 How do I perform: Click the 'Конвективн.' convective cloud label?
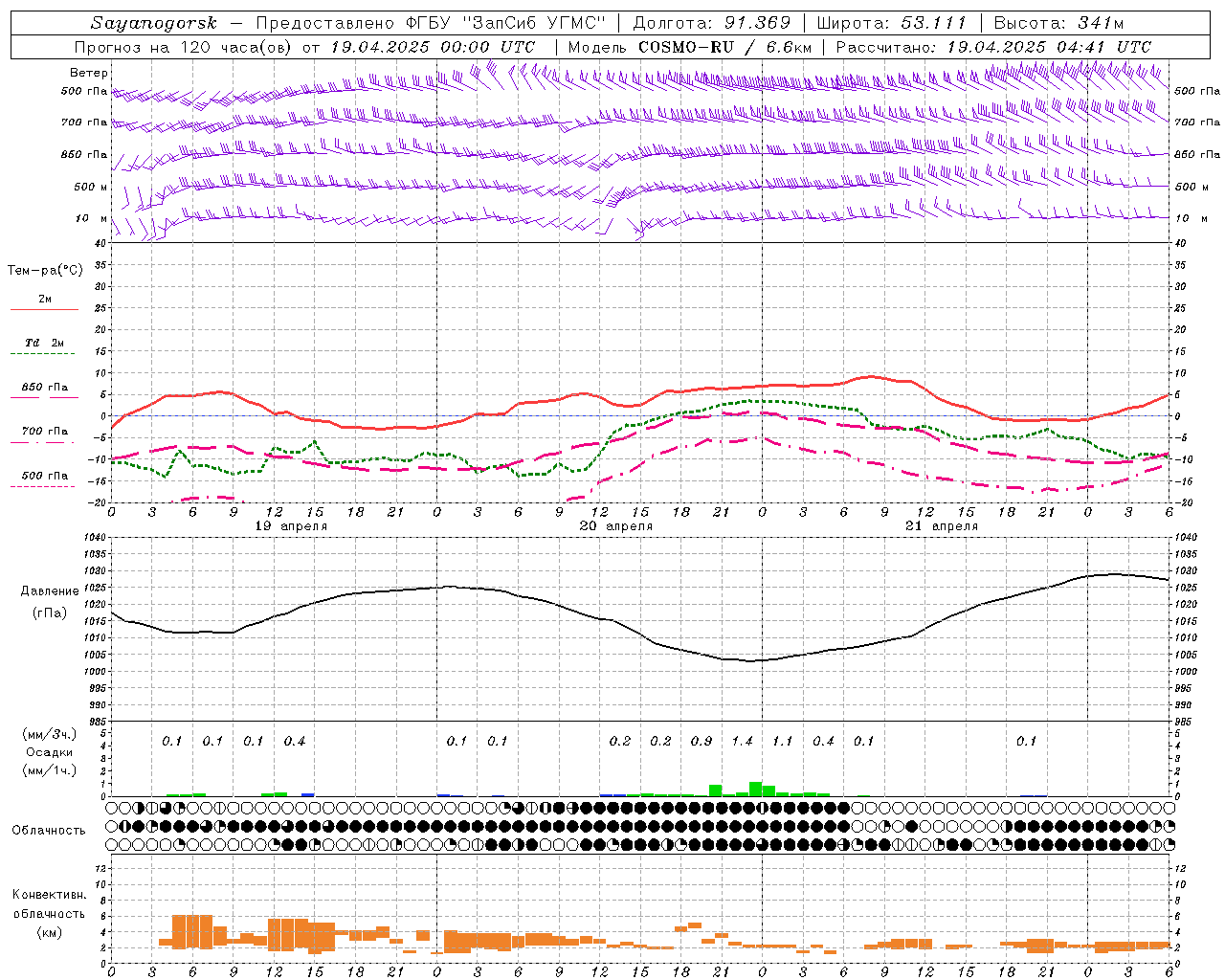[49, 895]
